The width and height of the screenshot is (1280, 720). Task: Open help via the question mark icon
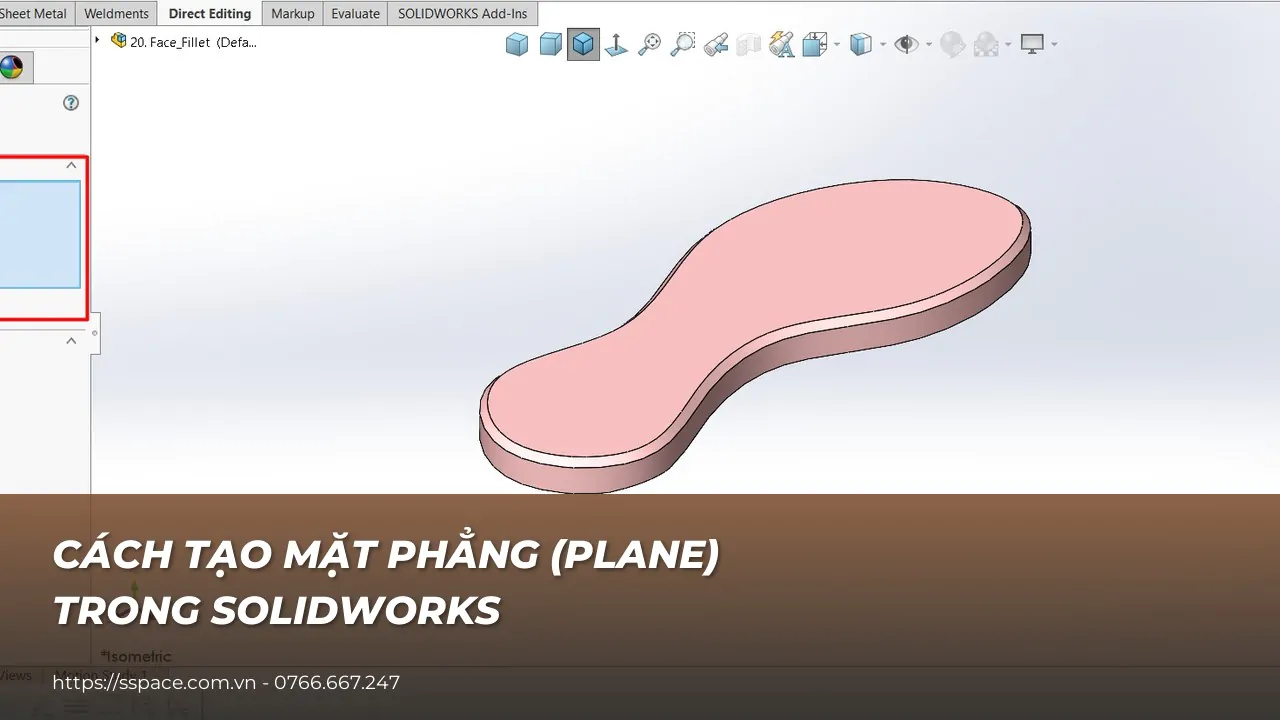tap(71, 102)
